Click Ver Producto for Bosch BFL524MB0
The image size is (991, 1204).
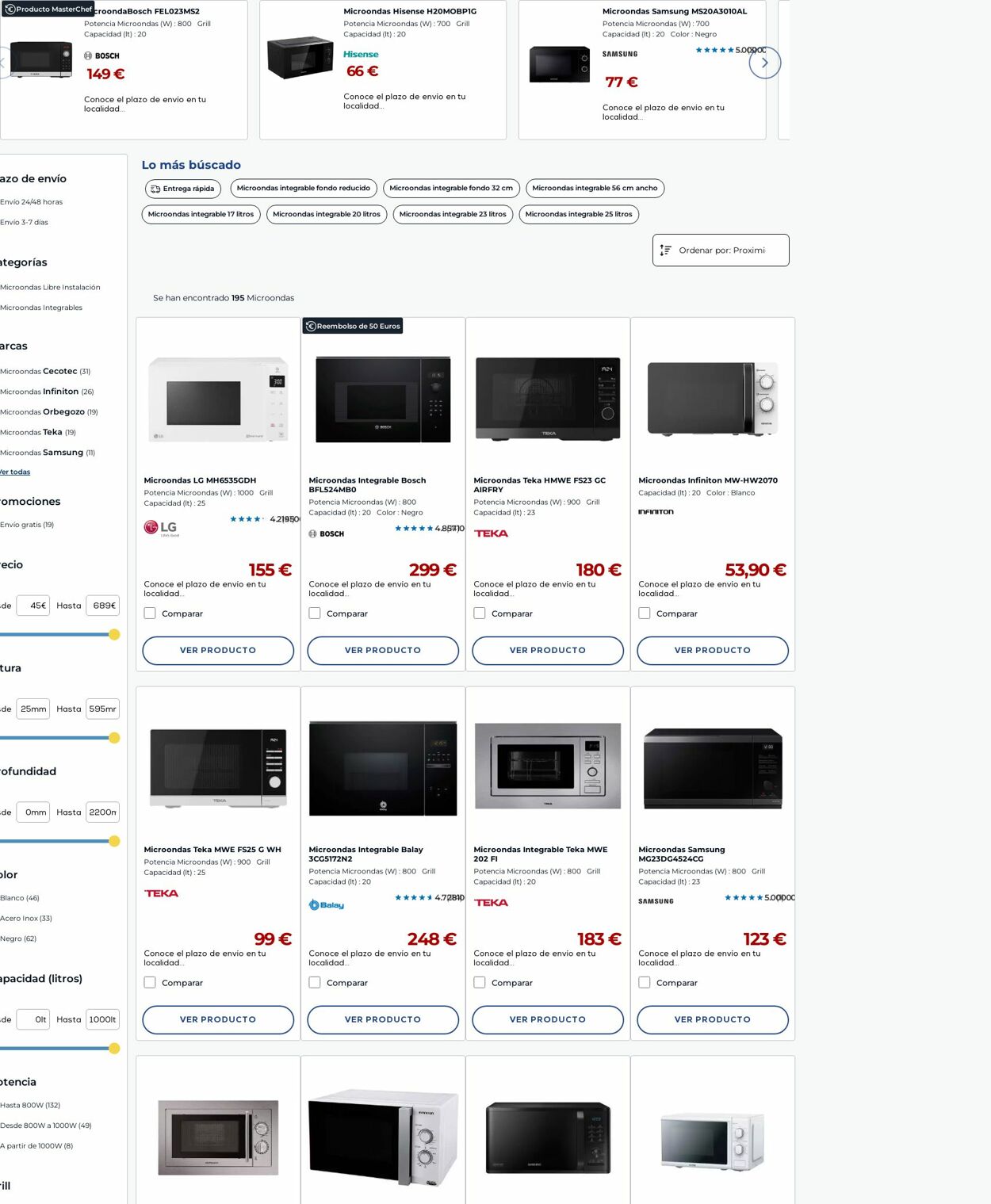pos(383,651)
